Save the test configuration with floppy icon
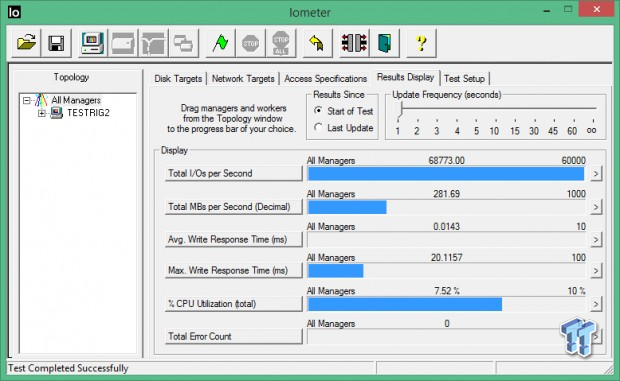This screenshot has height=381, width=620. point(56,43)
